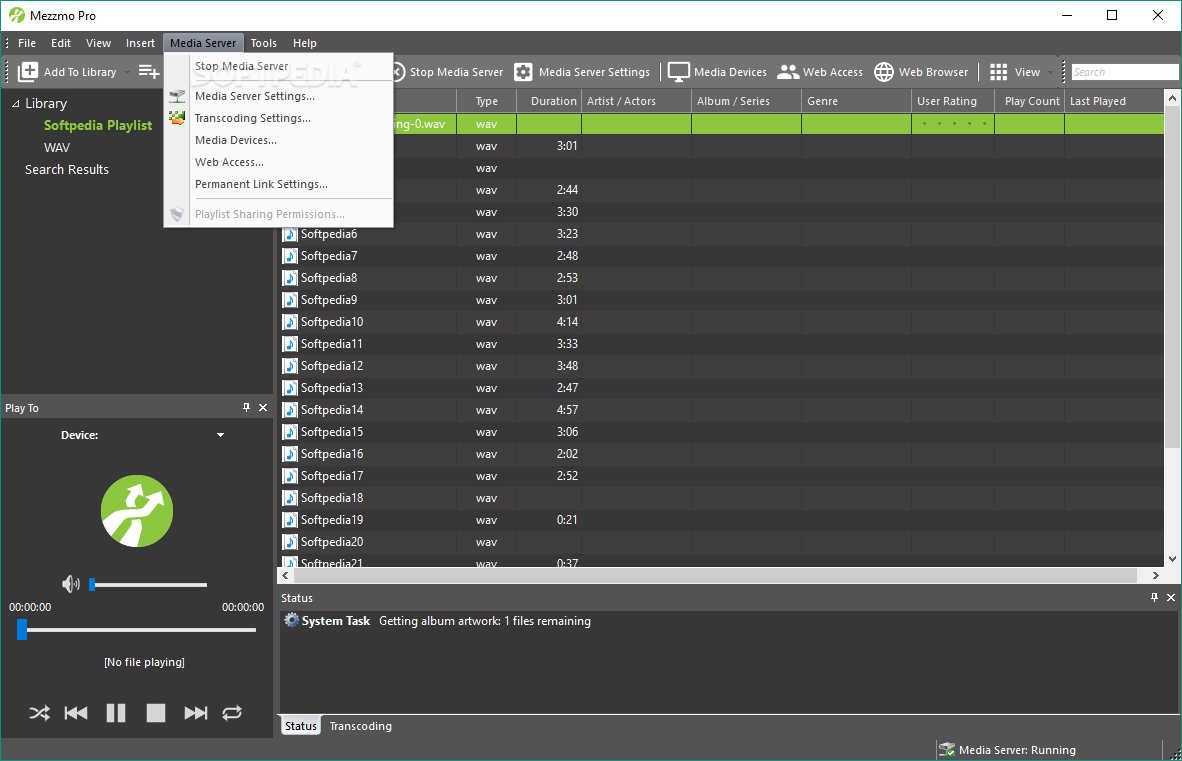Select Search Results tree item
The height and width of the screenshot is (761, 1182).
66,170
